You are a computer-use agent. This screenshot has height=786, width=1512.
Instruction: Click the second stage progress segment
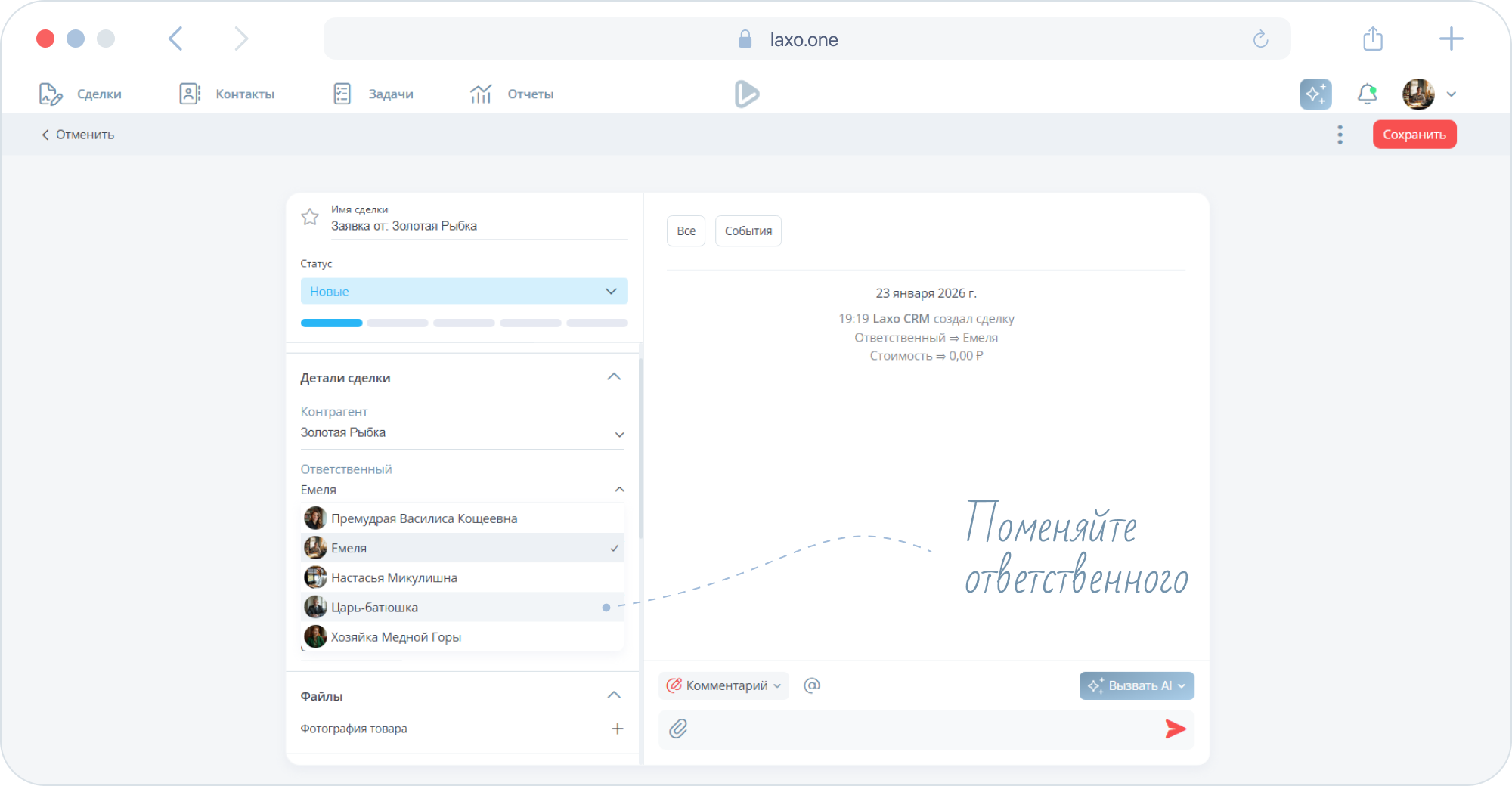(398, 323)
